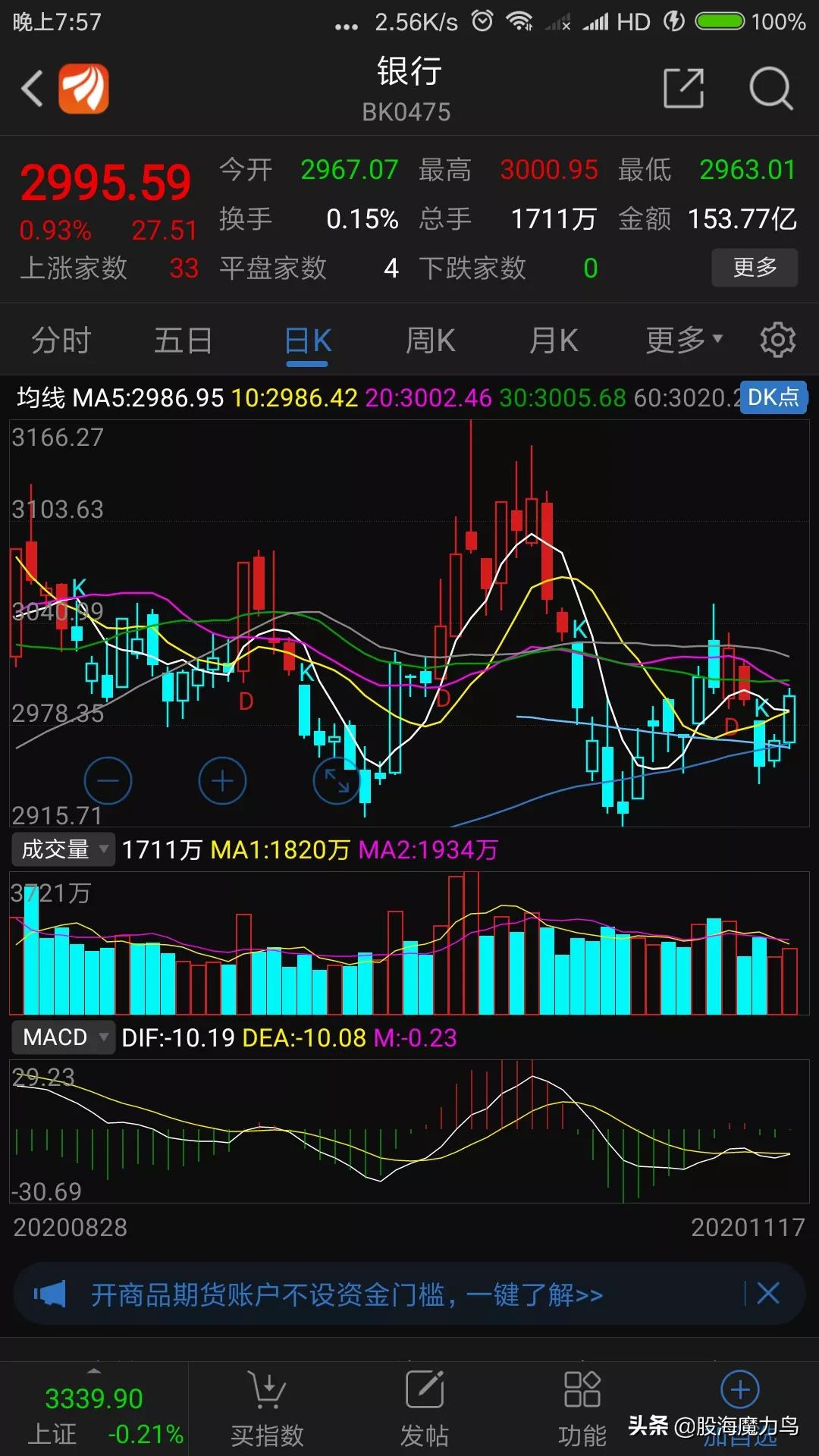Image resolution: width=819 pixels, height=1456 pixels.
Task: Tap the current price 2995.59
Action: (105, 184)
